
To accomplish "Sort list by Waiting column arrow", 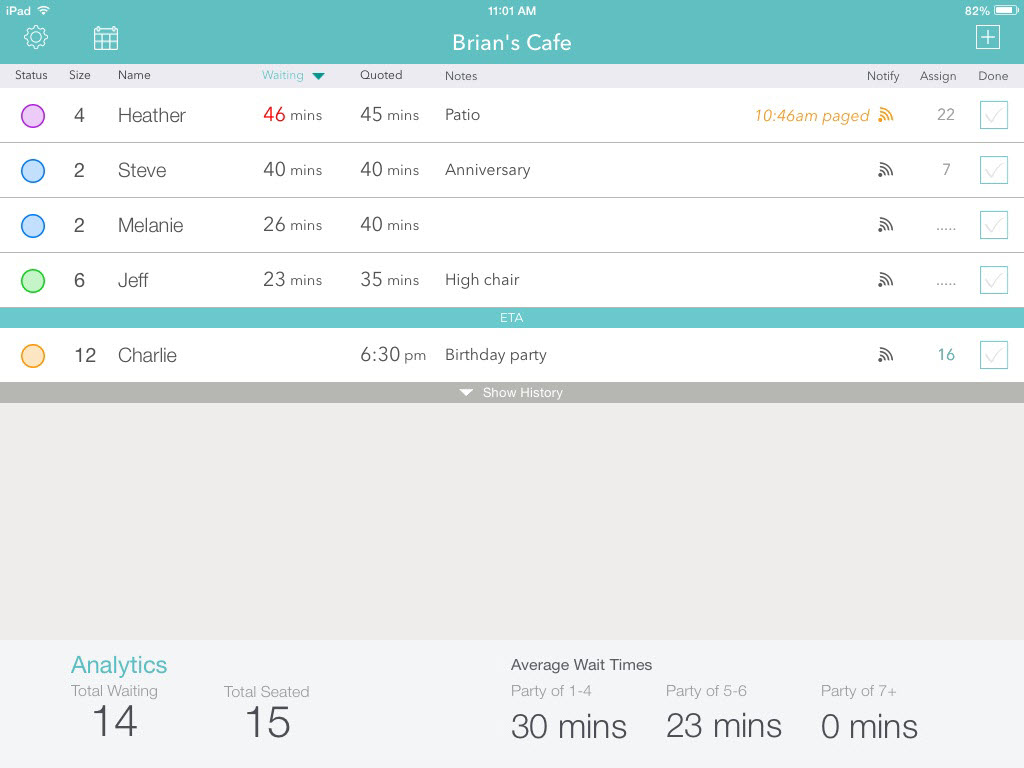I will [x=318, y=76].
